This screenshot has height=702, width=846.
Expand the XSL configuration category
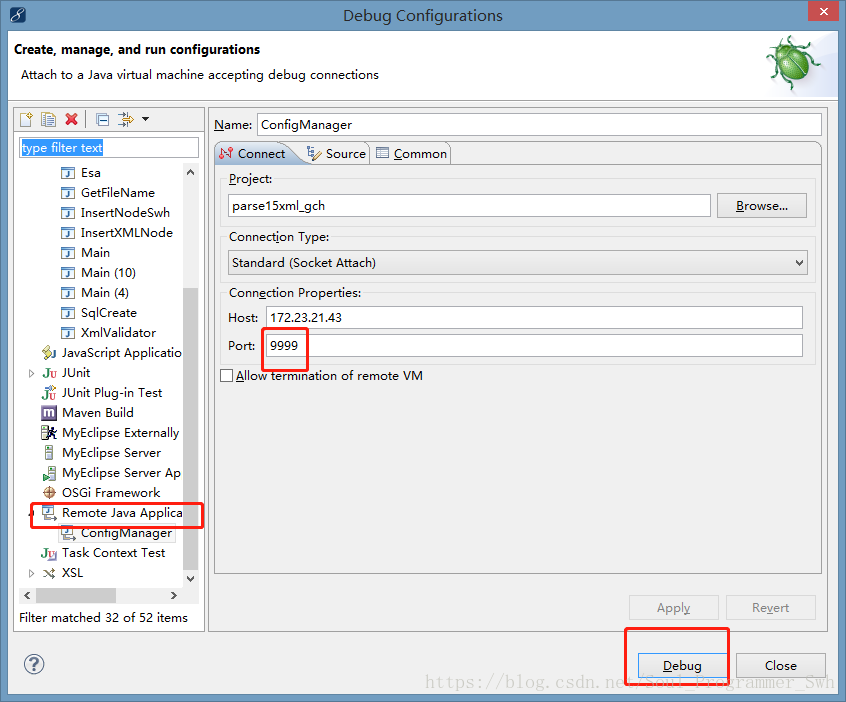coord(30,572)
